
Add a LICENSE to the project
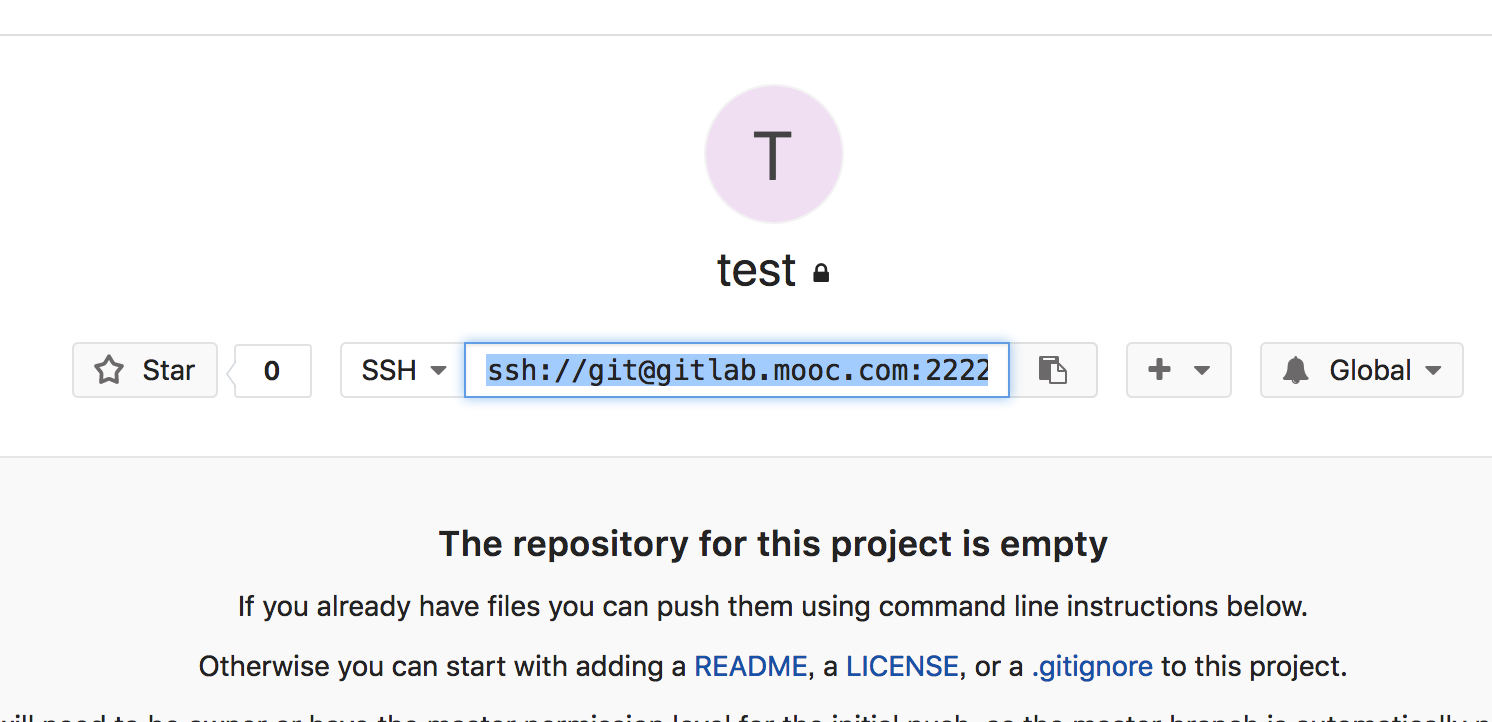click(901, 665)
